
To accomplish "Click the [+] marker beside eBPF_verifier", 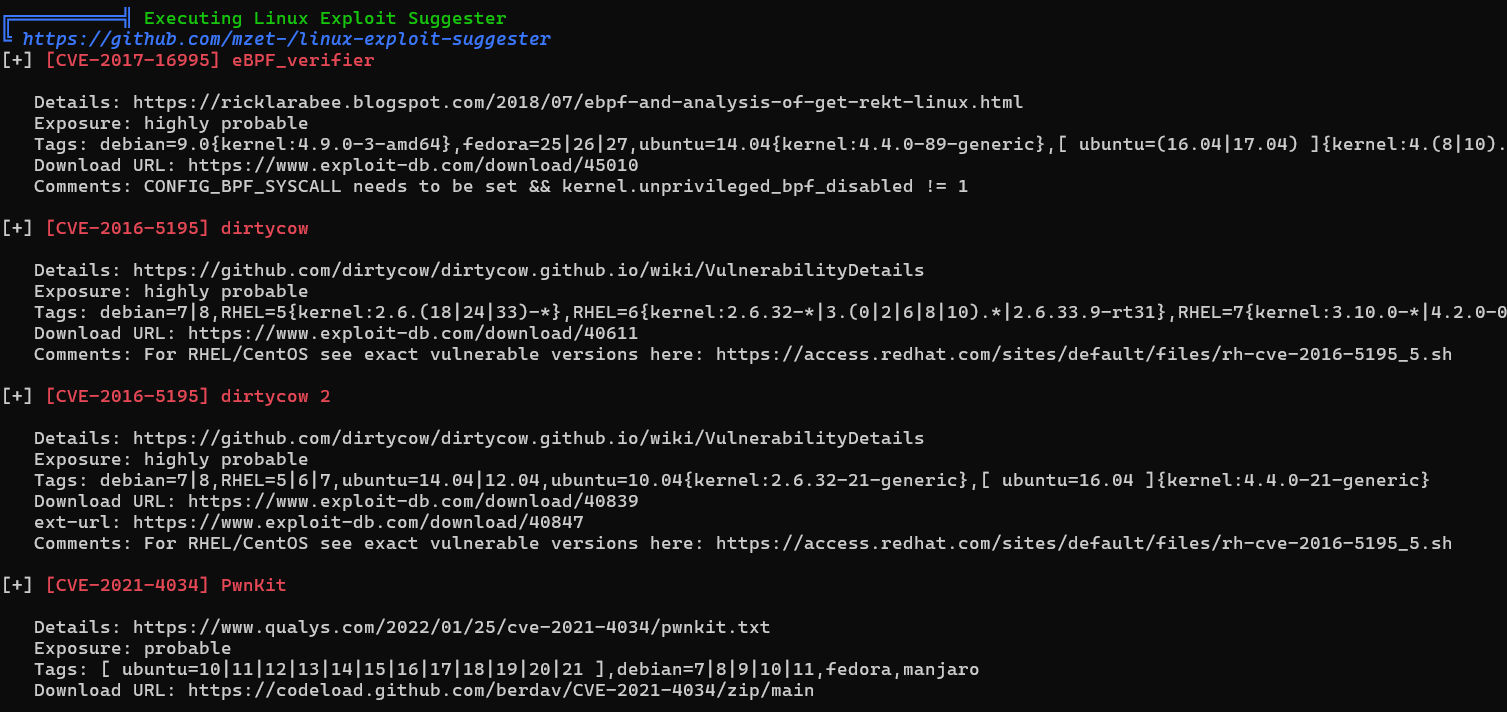I will click(18, 60).
